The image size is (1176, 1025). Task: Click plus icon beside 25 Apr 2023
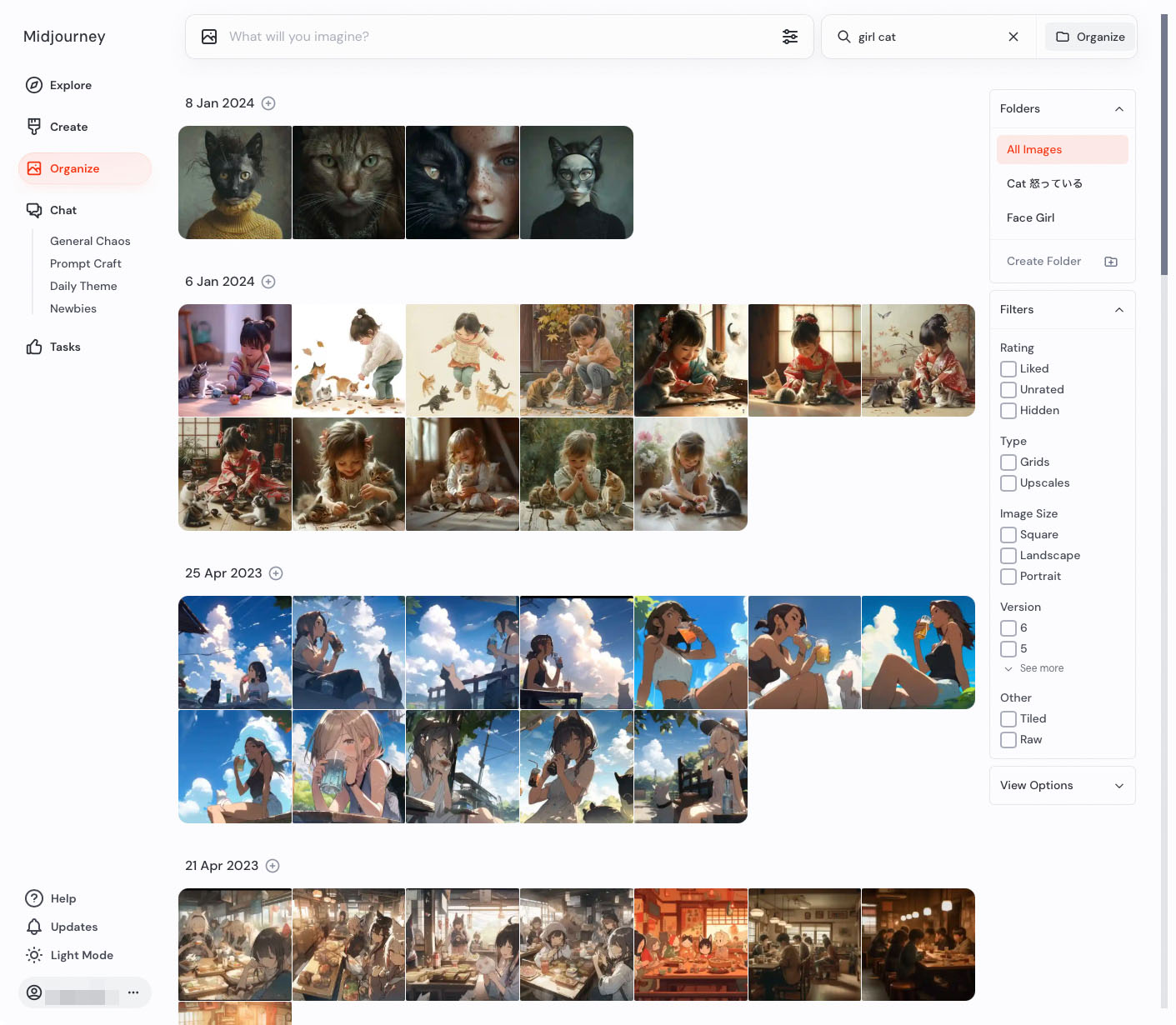(276, 573)
